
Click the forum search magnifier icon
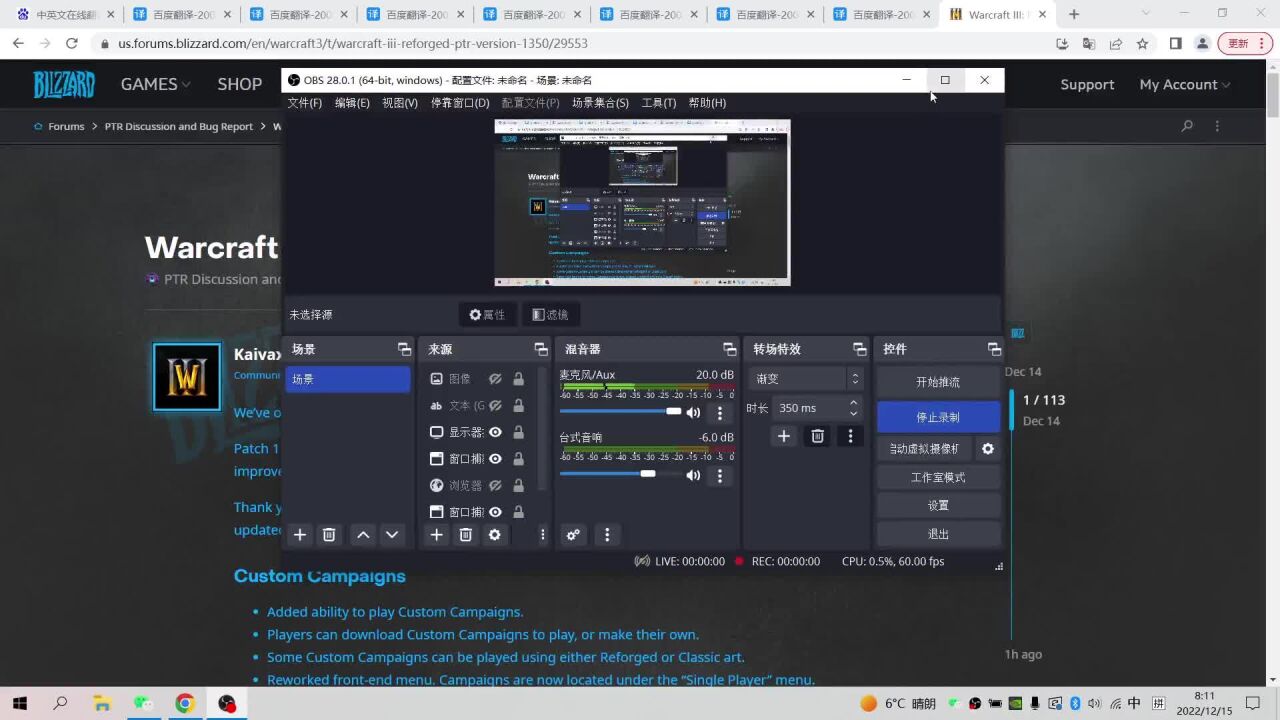pyautogui.click(x=1187, y=126)
